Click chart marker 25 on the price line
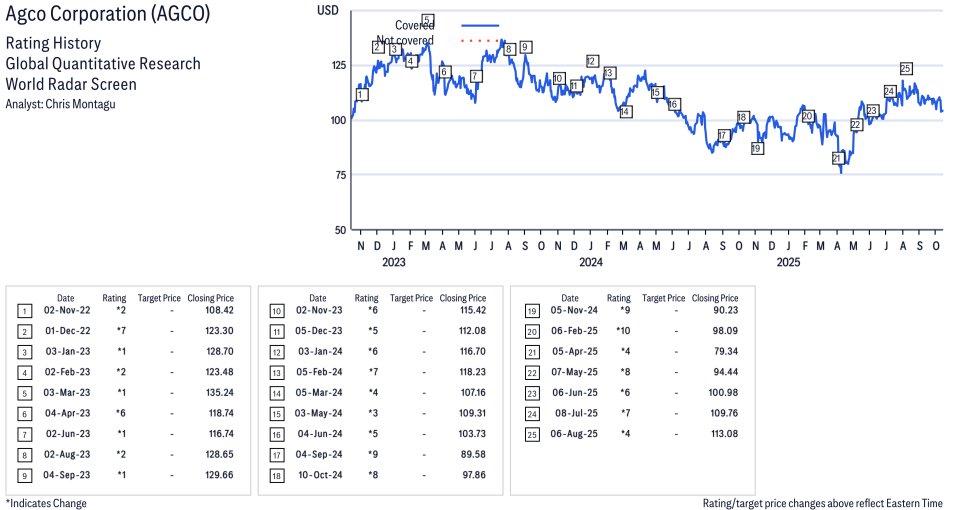Viewport: 954px width, 510px height. point(906,68)
